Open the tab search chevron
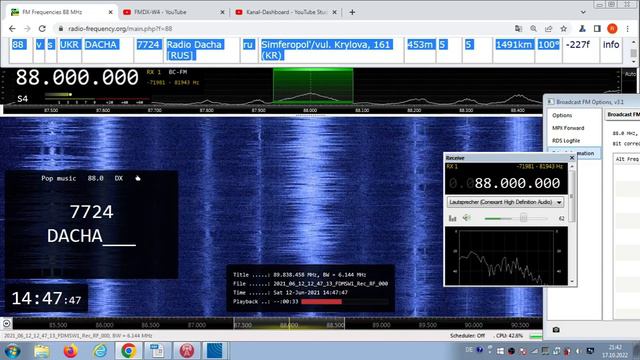The image size is (640, 360). coord(583,12)
